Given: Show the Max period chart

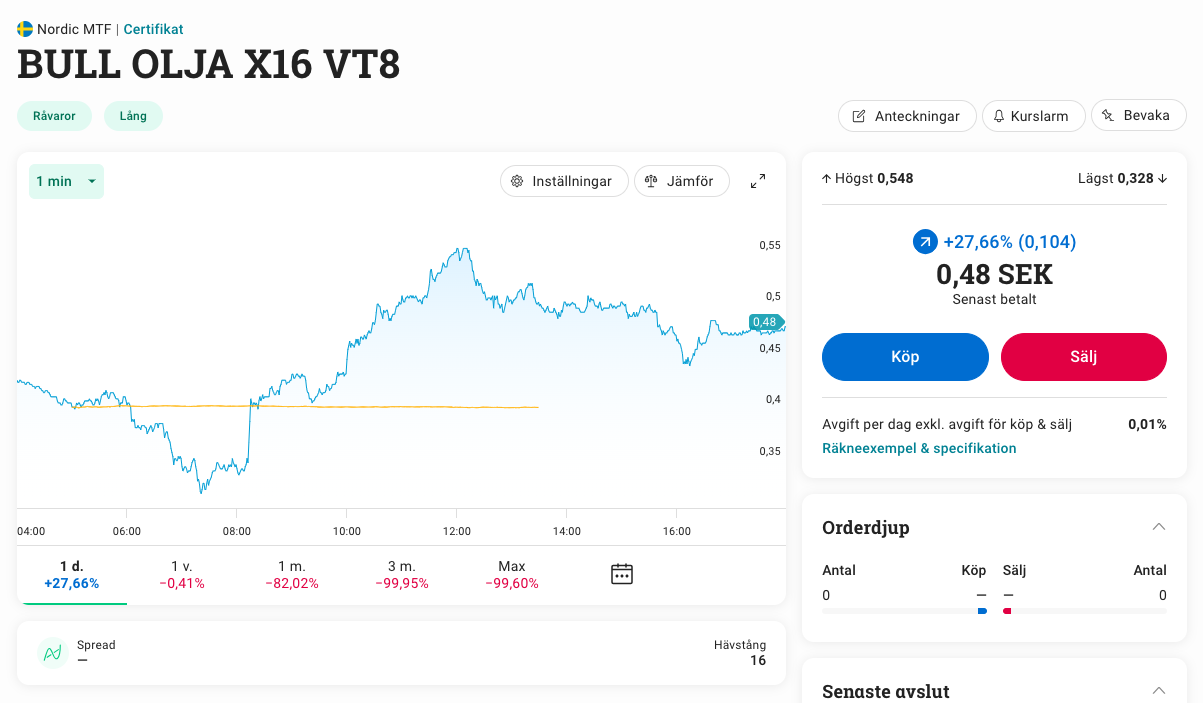Looking at the screenshot, I should coord(512,574).
